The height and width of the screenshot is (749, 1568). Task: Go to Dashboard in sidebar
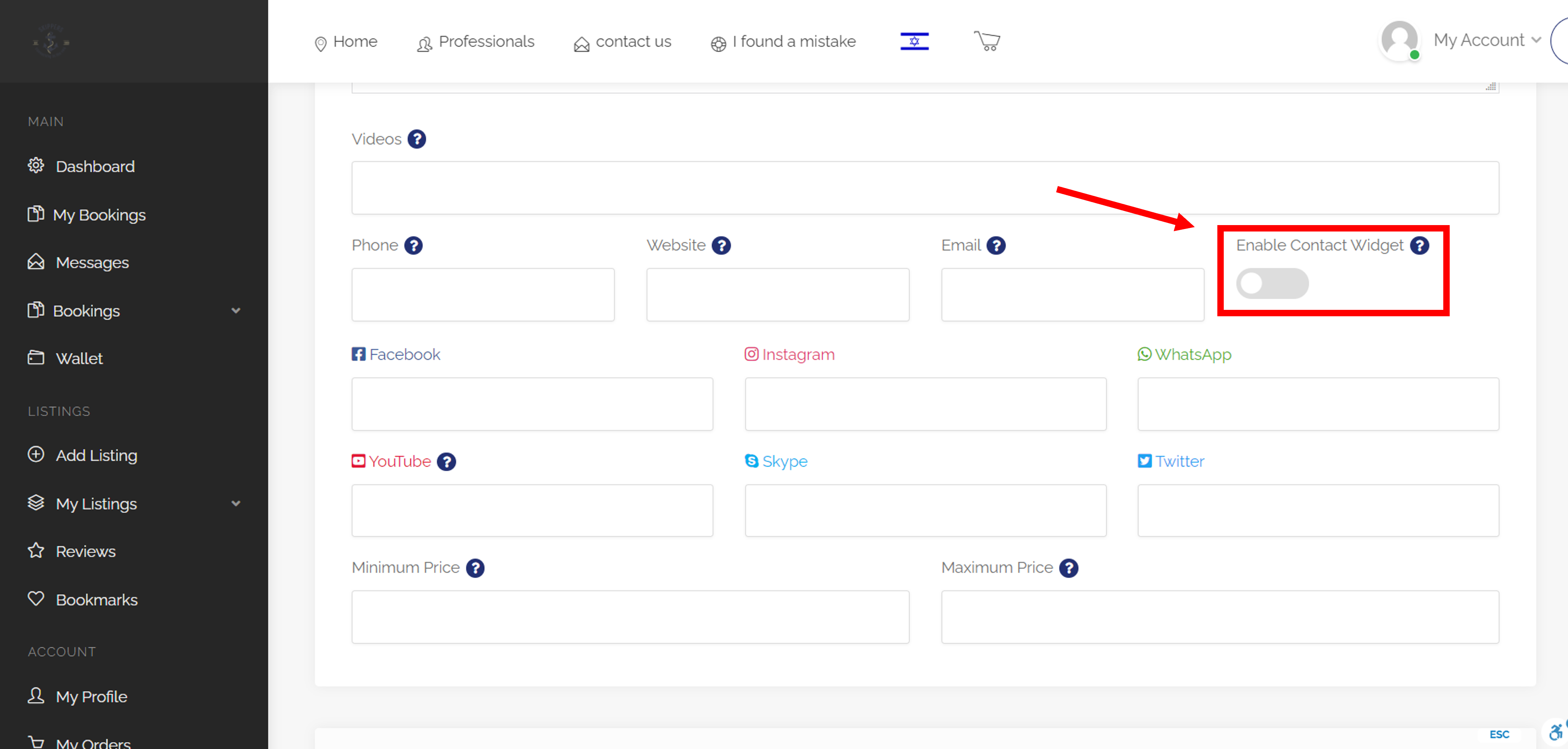pyautogui.click(x=95, y=166)
